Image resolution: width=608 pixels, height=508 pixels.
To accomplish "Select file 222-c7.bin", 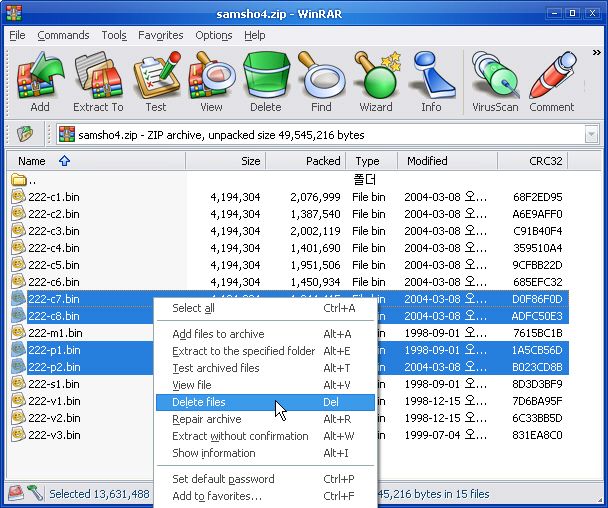I will [54, 299].
